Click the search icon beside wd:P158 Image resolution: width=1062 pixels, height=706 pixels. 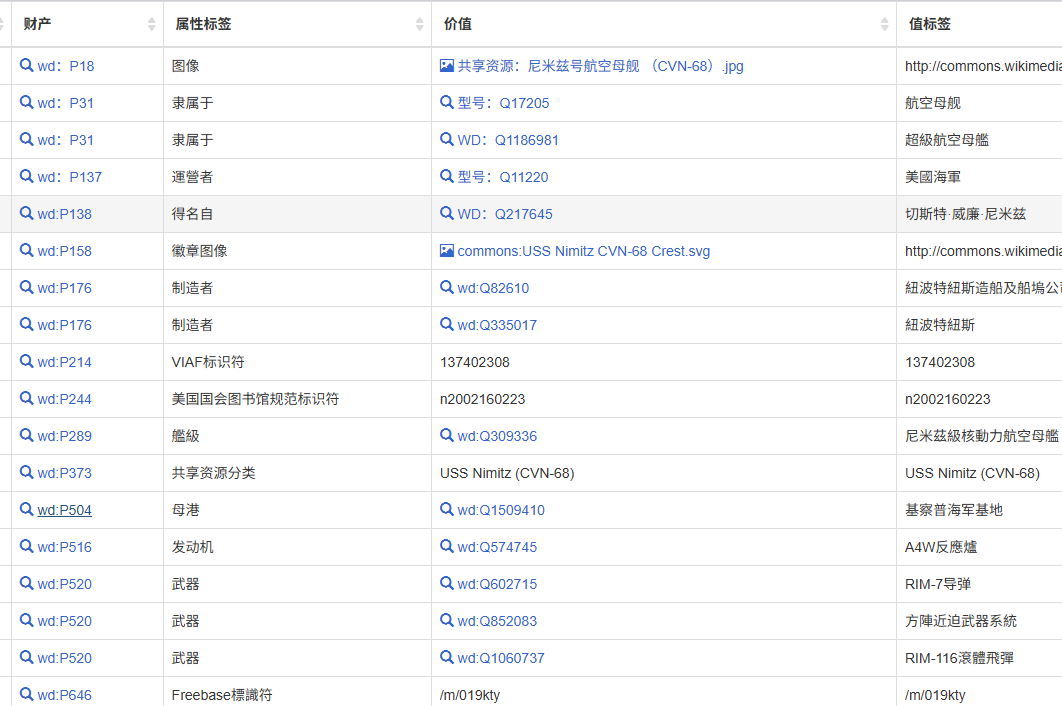26,250
